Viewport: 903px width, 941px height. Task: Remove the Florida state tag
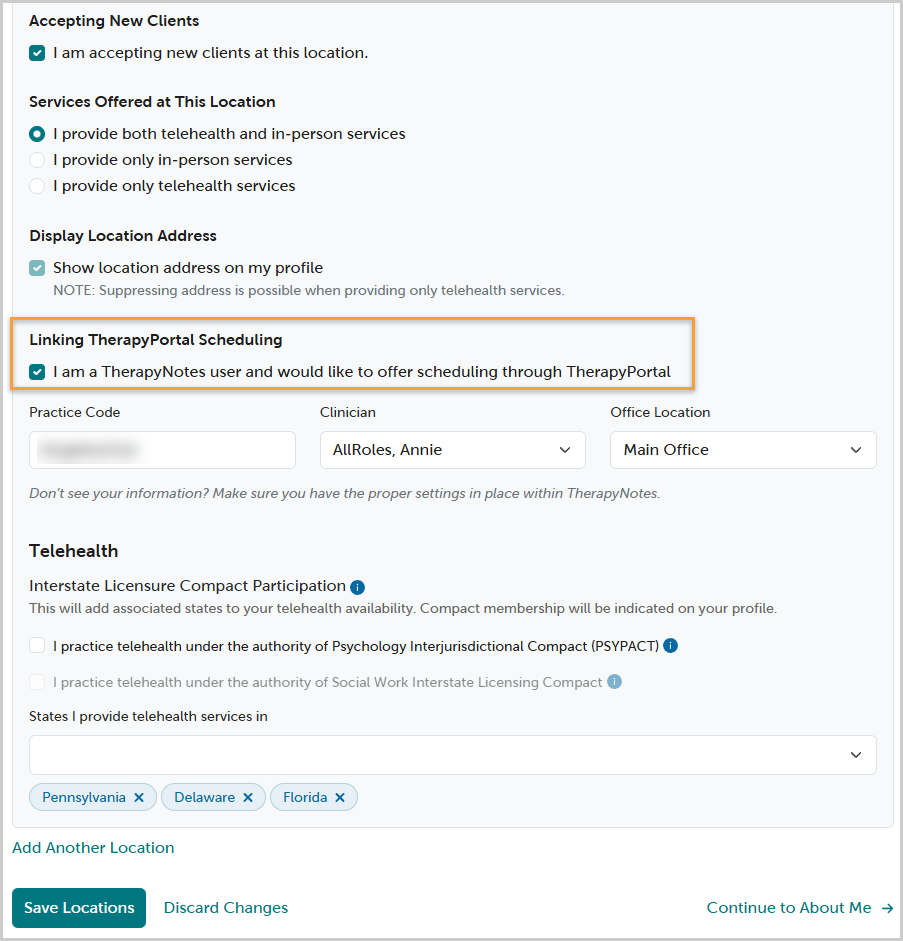[x=340, y=798]
